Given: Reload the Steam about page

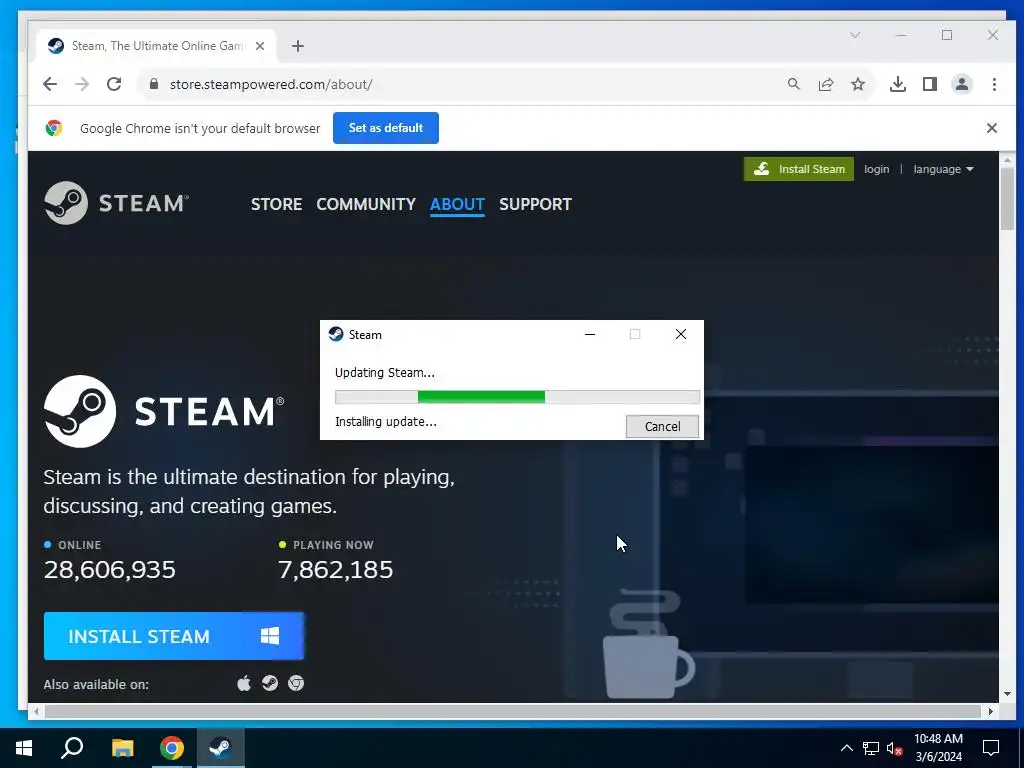Looking at the screenshot, I should tap(114, 84).
